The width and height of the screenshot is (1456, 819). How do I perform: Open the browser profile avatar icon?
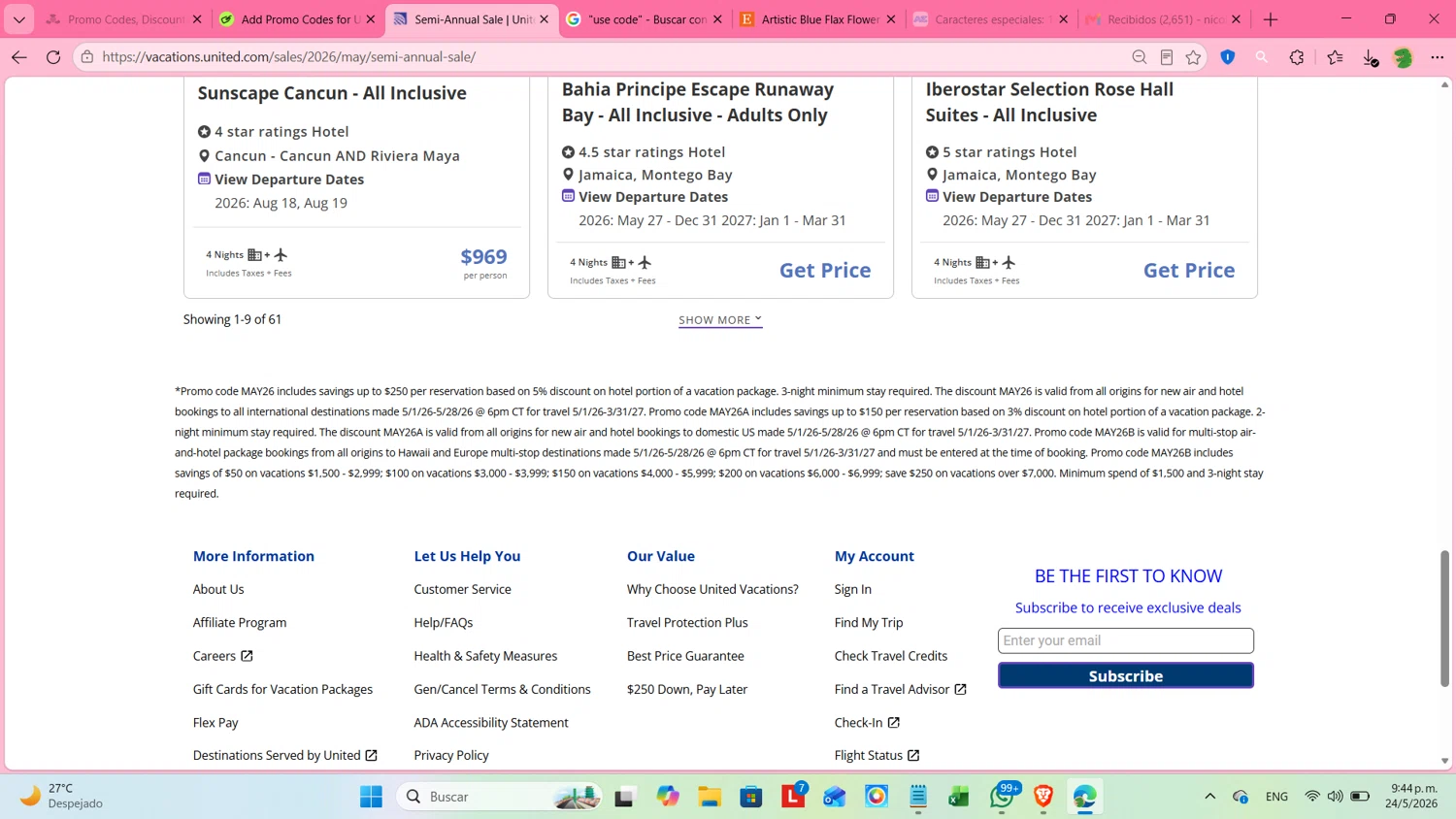(1403, 57)
